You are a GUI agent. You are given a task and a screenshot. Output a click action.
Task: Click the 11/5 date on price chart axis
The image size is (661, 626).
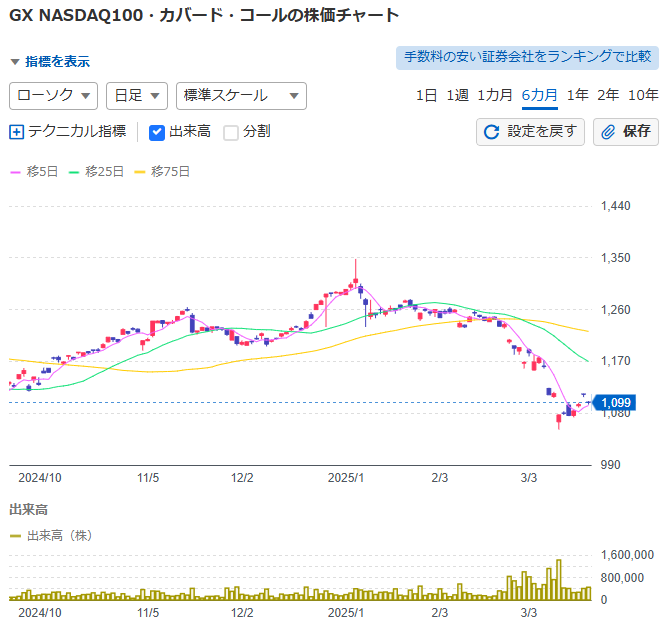[148, 478]
